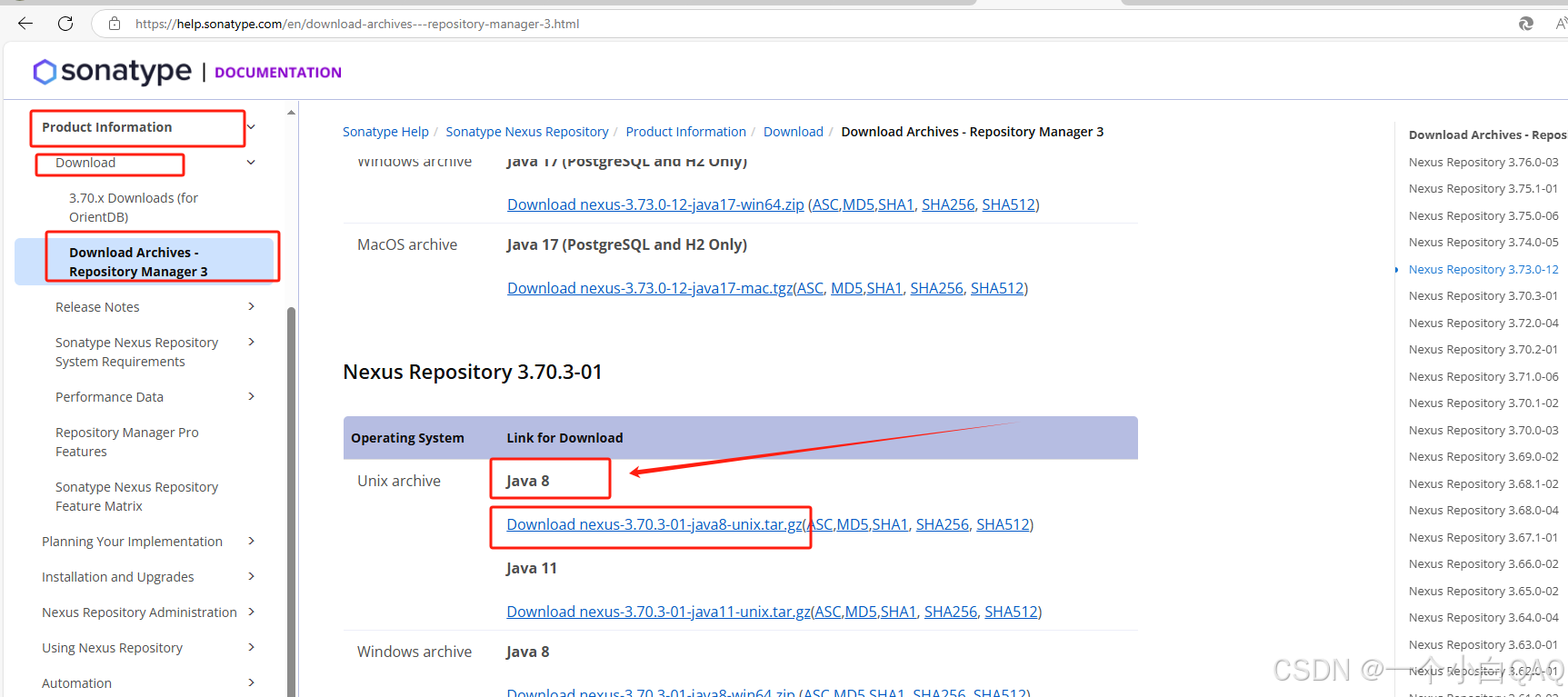Image resolution: width=1568 pixels, height=697 pixels.
Task: Reload the page with the refresh icon
Action: coord(65,24)
